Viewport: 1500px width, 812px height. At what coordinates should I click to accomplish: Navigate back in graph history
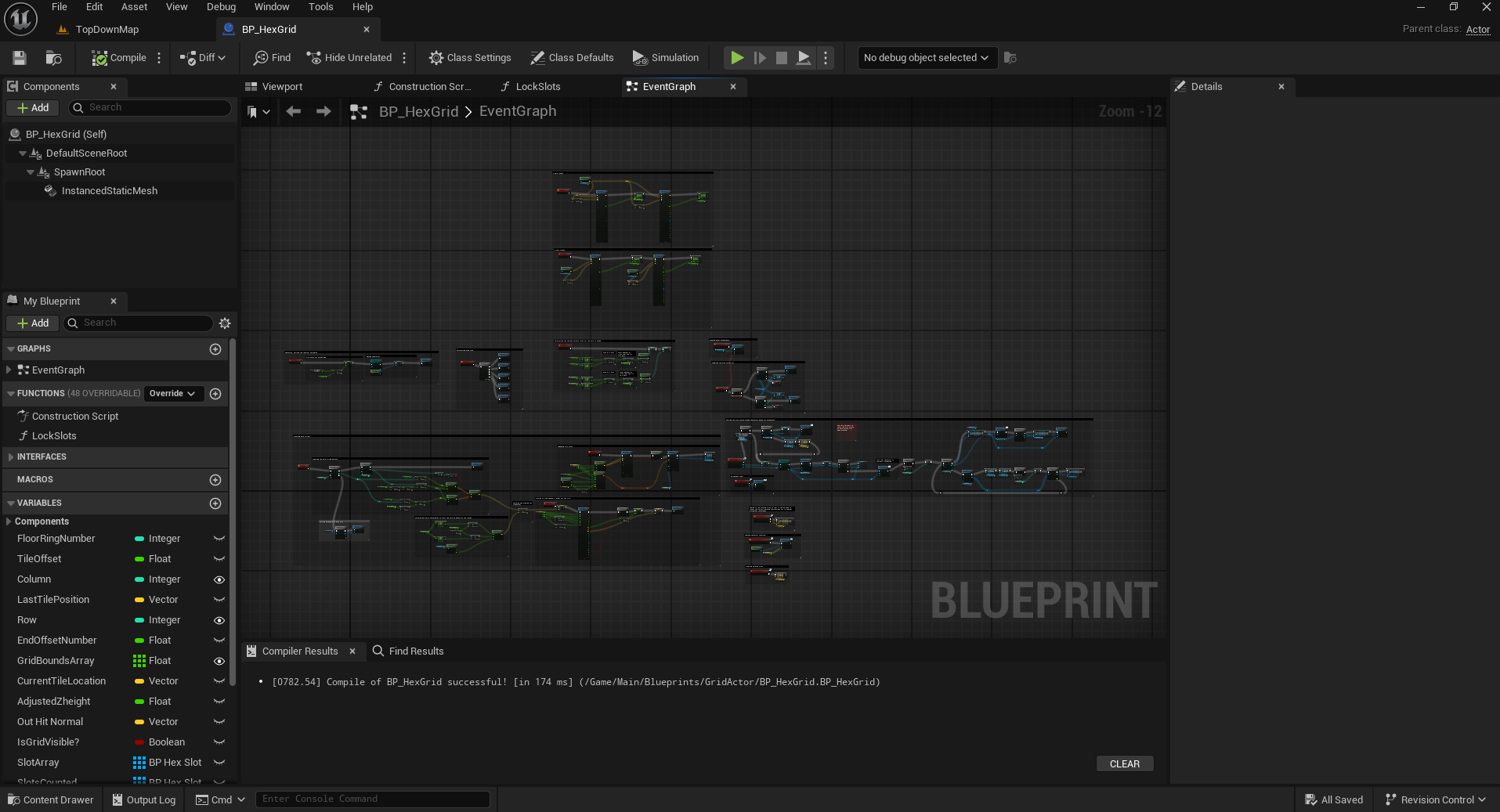pyautogui.click(x=294, y=112)
